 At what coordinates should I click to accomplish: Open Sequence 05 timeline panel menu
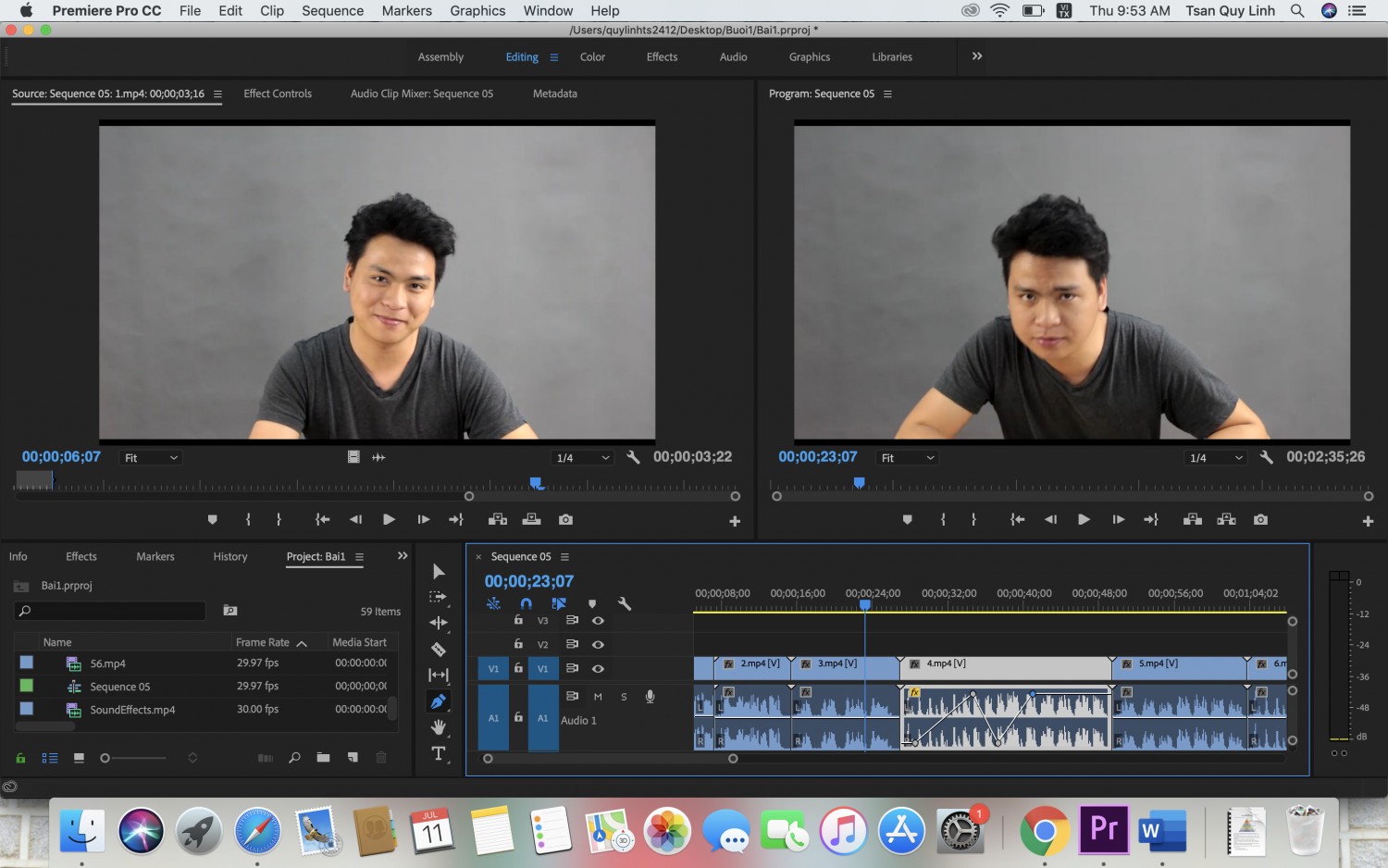click(x=564, y=557)
